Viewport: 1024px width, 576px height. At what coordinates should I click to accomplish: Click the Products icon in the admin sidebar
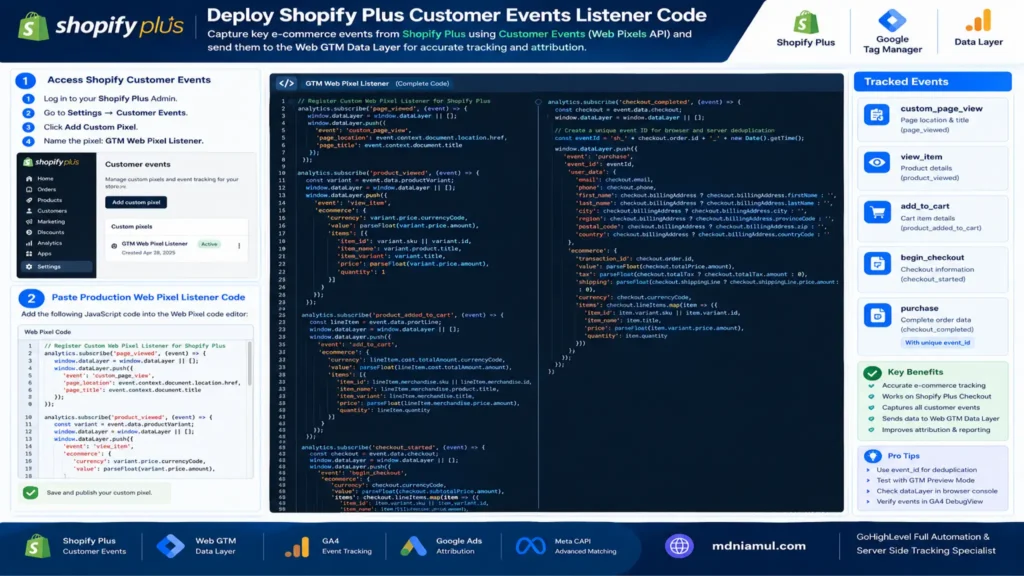29,200
